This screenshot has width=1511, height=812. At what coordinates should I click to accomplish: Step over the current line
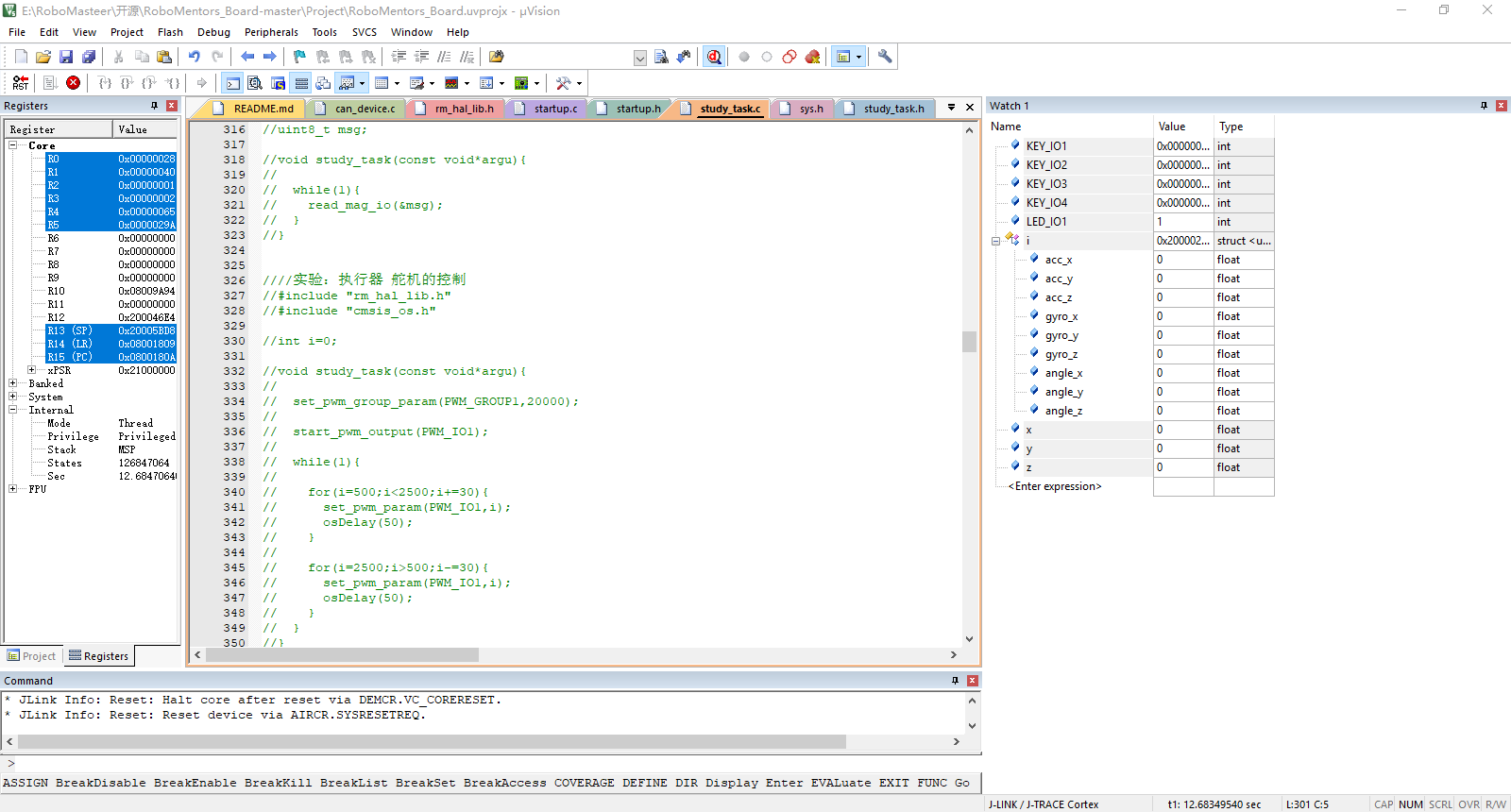pos(127,83)
